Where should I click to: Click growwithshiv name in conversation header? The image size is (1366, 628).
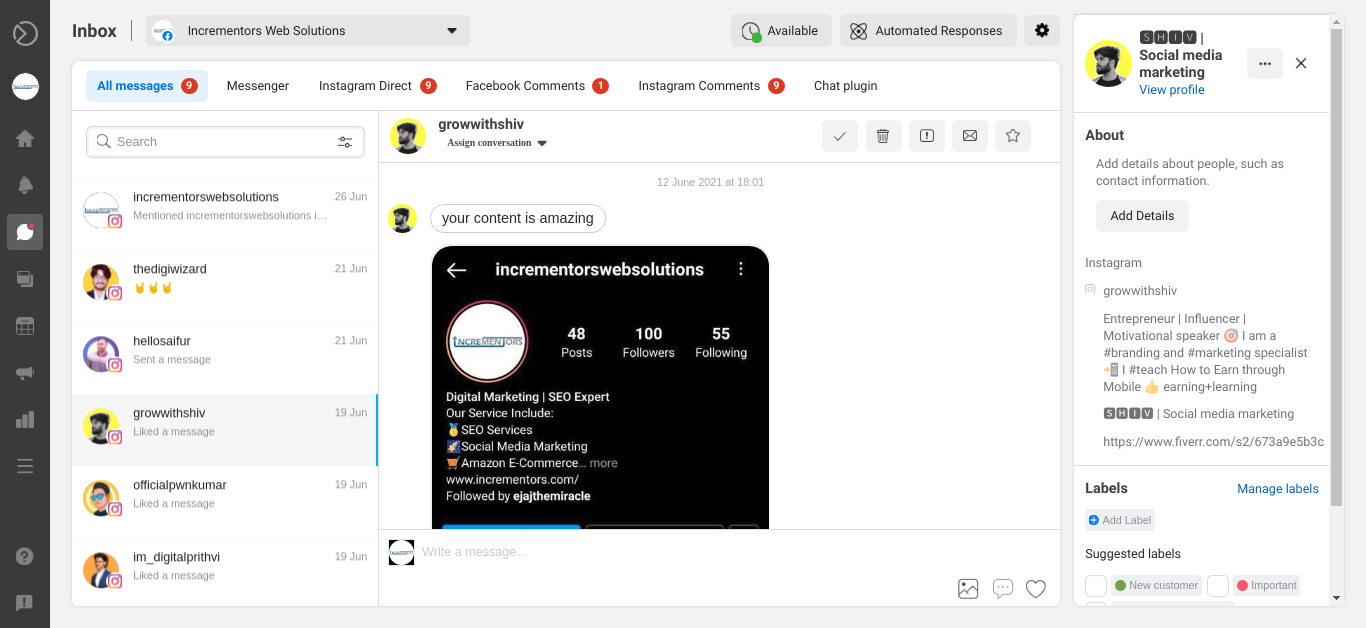pyautogui.click(x=481, y=125)
